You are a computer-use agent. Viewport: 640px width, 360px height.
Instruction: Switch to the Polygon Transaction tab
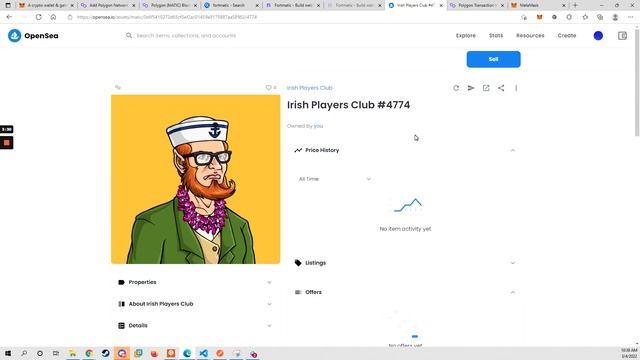pos(477,5)
